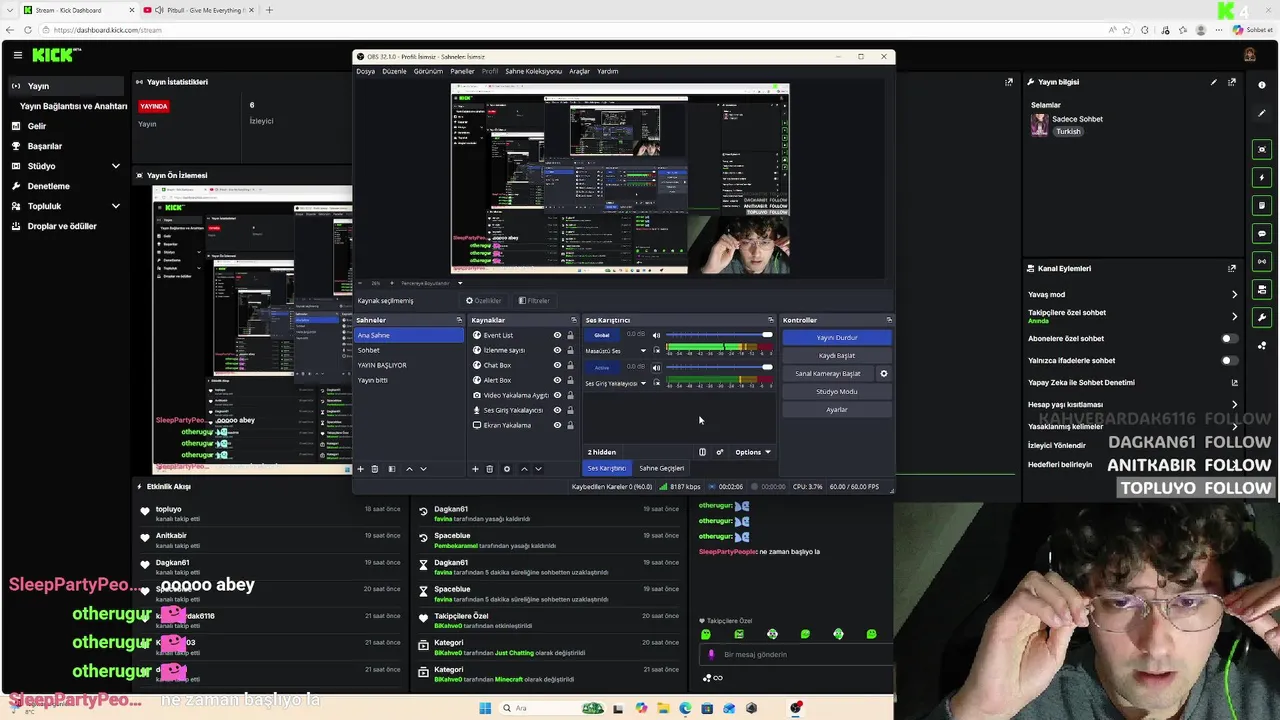The width and height of the screenshot is (1280, 720).
Task: Click Sanal Kamerayı Başlat button
Action: click(x=827, y=374)
